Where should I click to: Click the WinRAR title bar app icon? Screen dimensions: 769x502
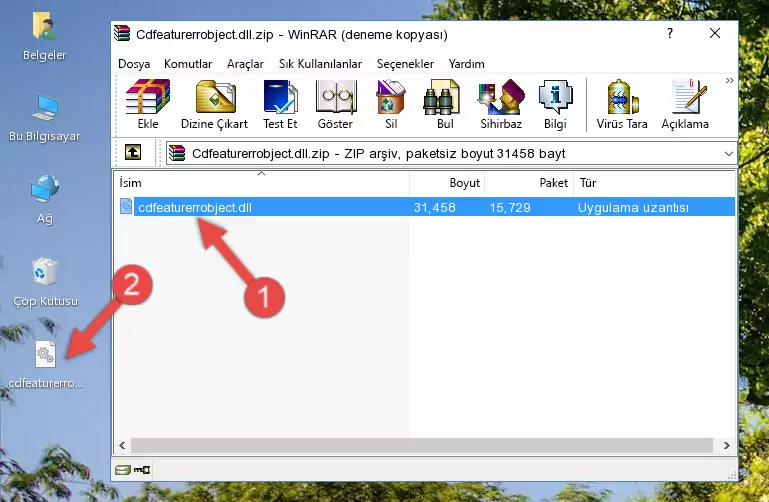[x=122, y=34]
